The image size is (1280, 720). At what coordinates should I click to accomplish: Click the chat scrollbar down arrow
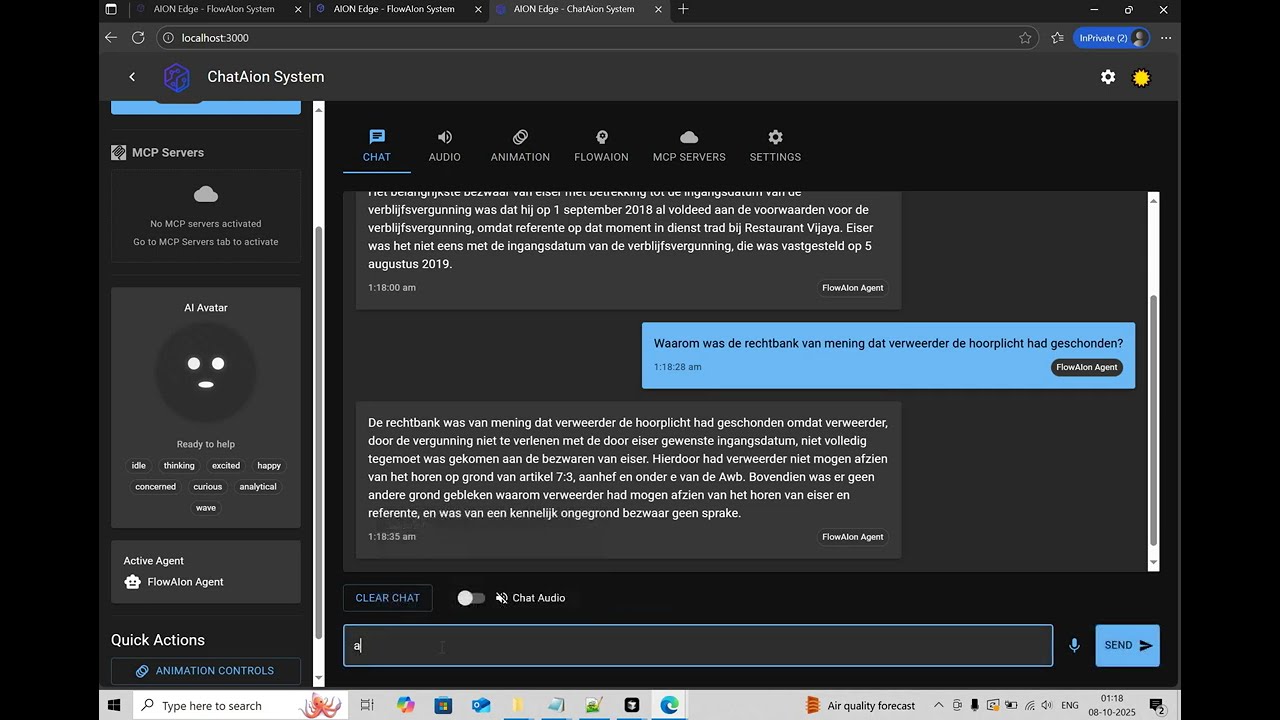pyautogui.click(x=1153, y=564)
